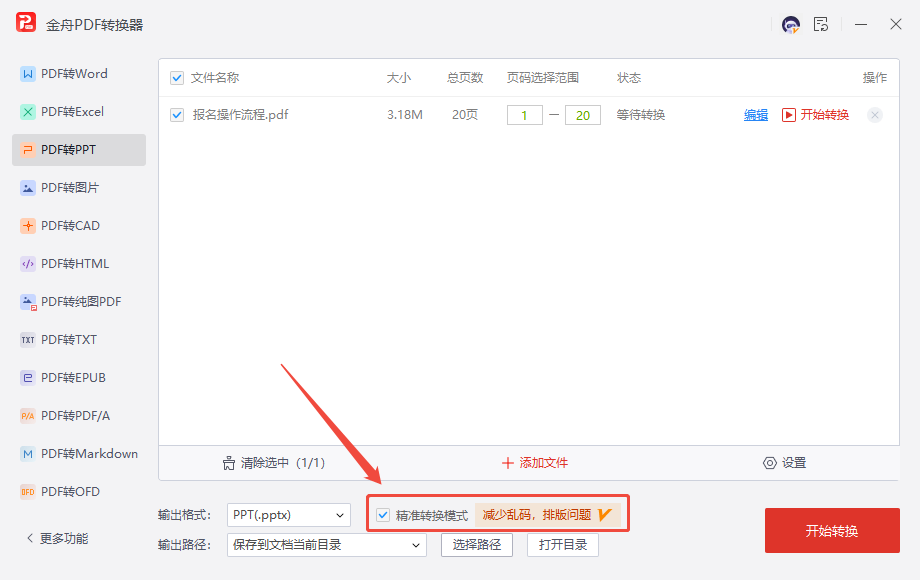Viewport: 920px width, 580px height.
Task: Open the conversion history records icon
Action: point(821,25)
